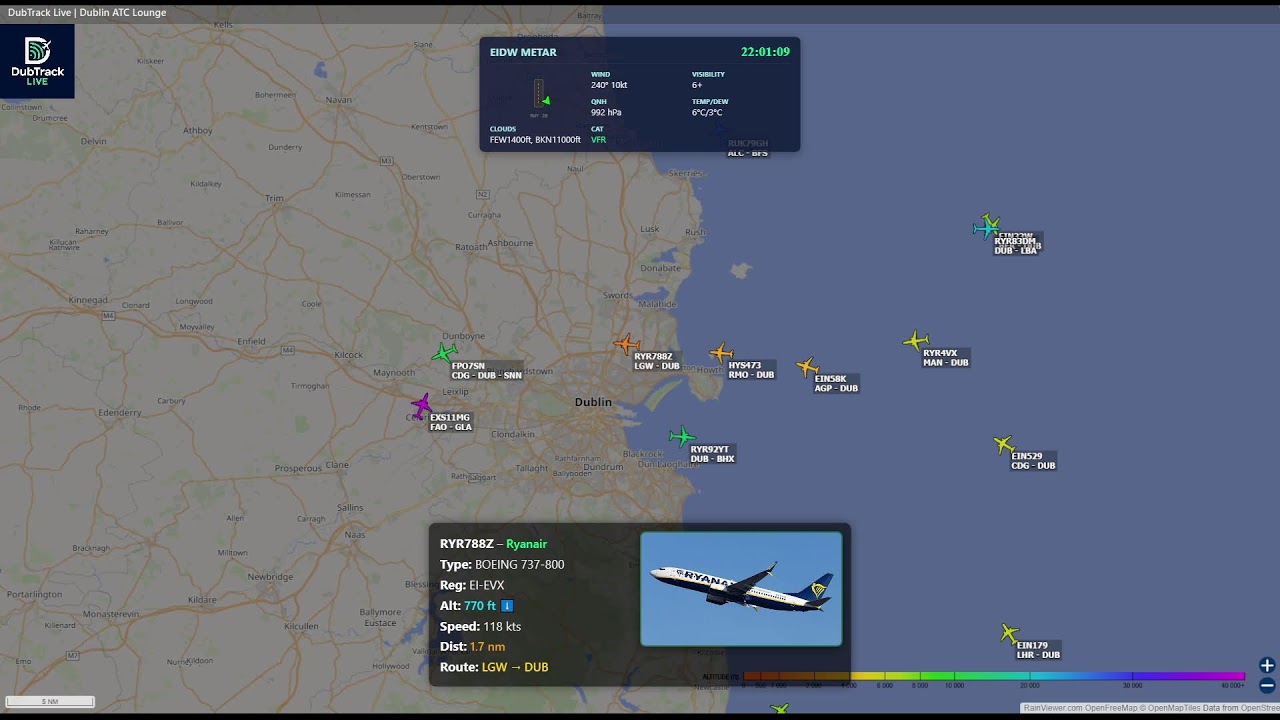Viewport: 1280px width, 720px height.
Task: Open the OpenFreeMap attribution link
Action: (1113, 708)
